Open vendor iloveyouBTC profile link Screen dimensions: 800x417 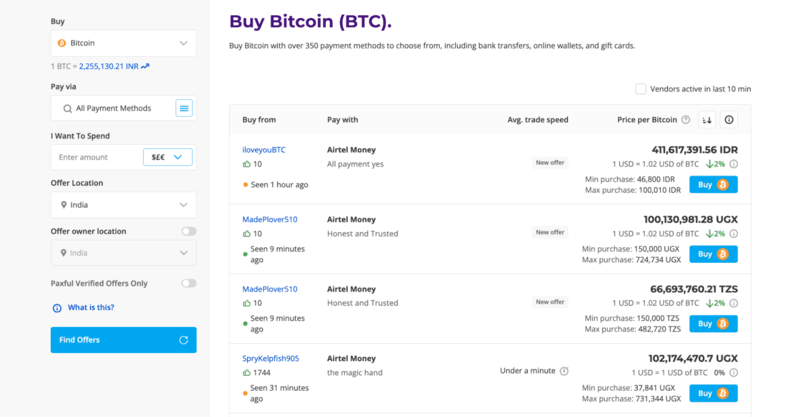[x=264, y=150]
